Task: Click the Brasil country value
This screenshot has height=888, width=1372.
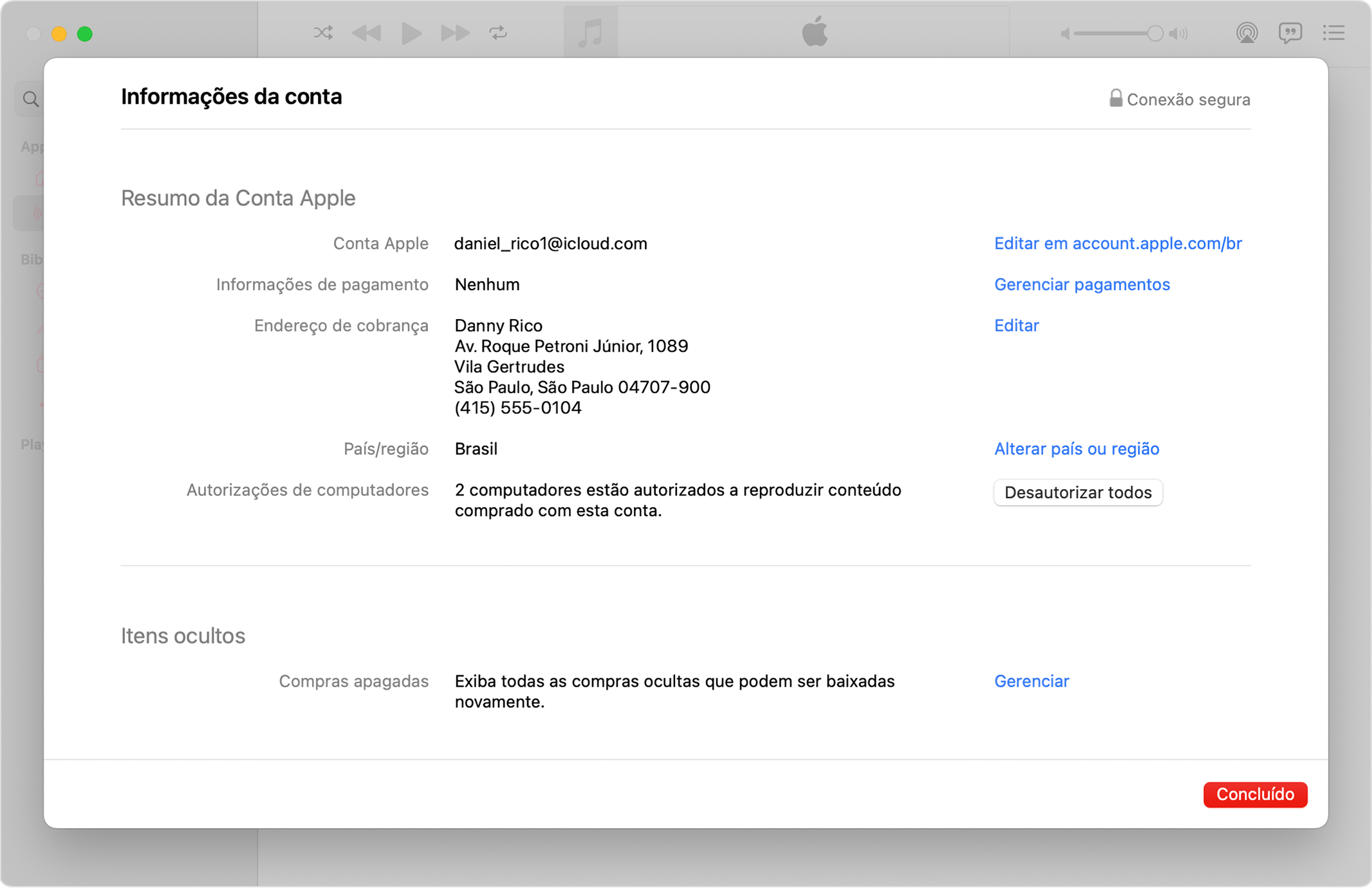Action: tap(476, 449)
